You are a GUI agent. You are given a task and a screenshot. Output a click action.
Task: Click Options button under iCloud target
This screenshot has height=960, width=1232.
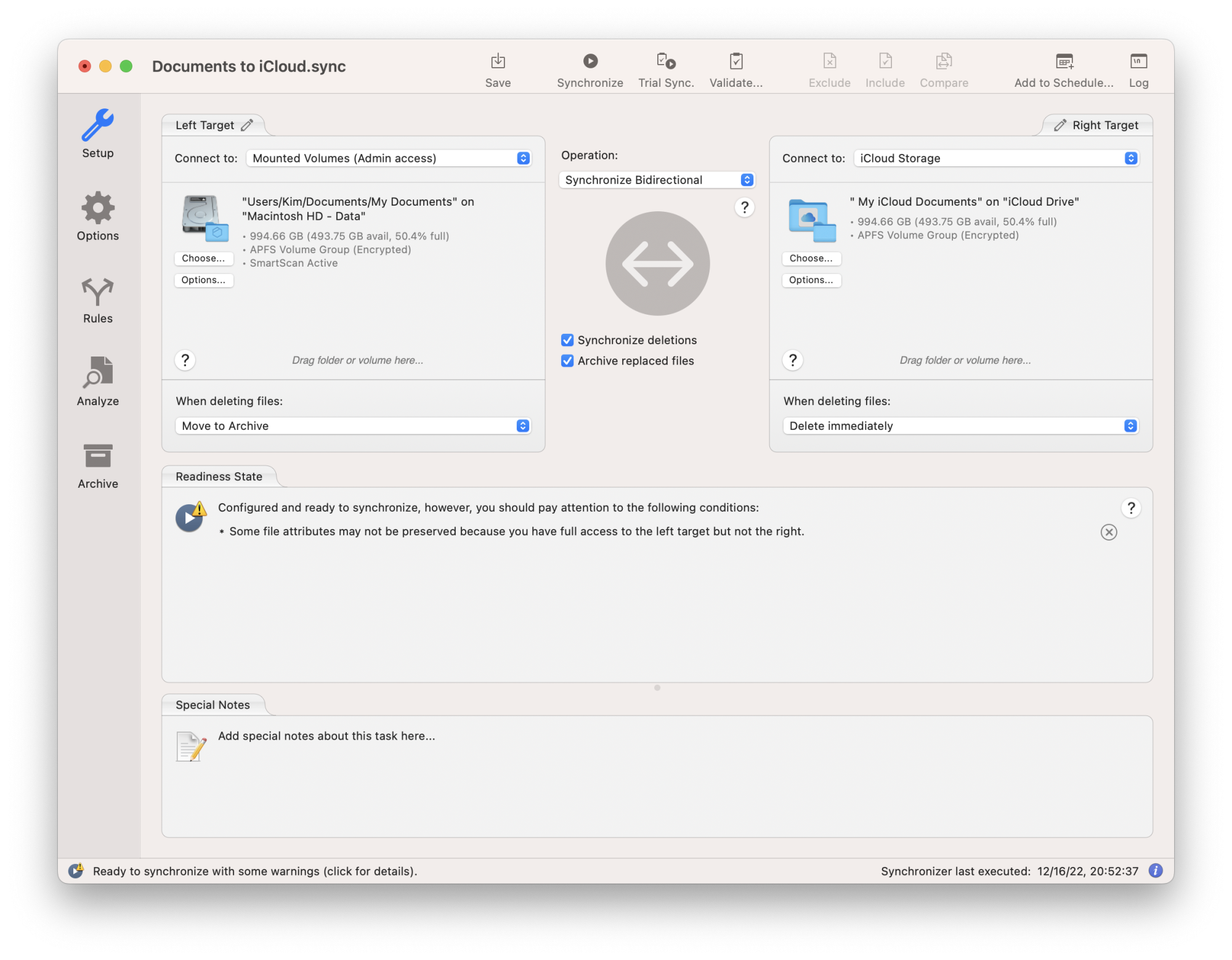[x=811, y=280]
